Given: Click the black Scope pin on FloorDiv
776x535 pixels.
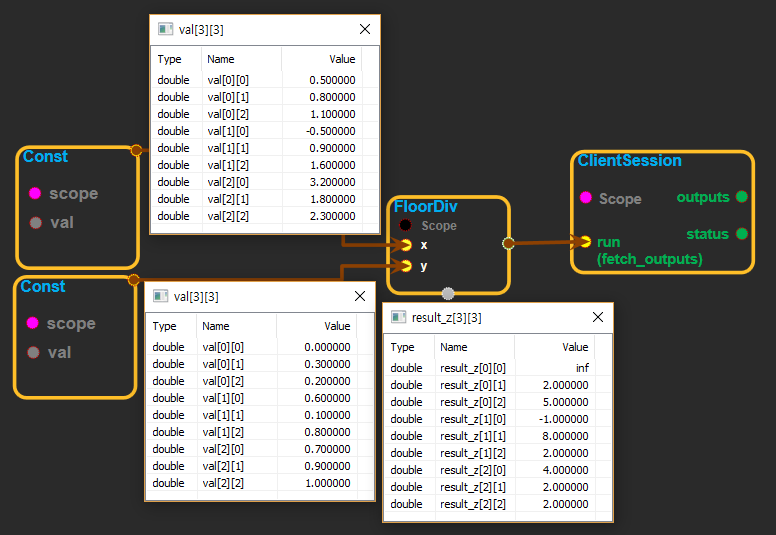Looking at the screenshot, I should 406,225.
